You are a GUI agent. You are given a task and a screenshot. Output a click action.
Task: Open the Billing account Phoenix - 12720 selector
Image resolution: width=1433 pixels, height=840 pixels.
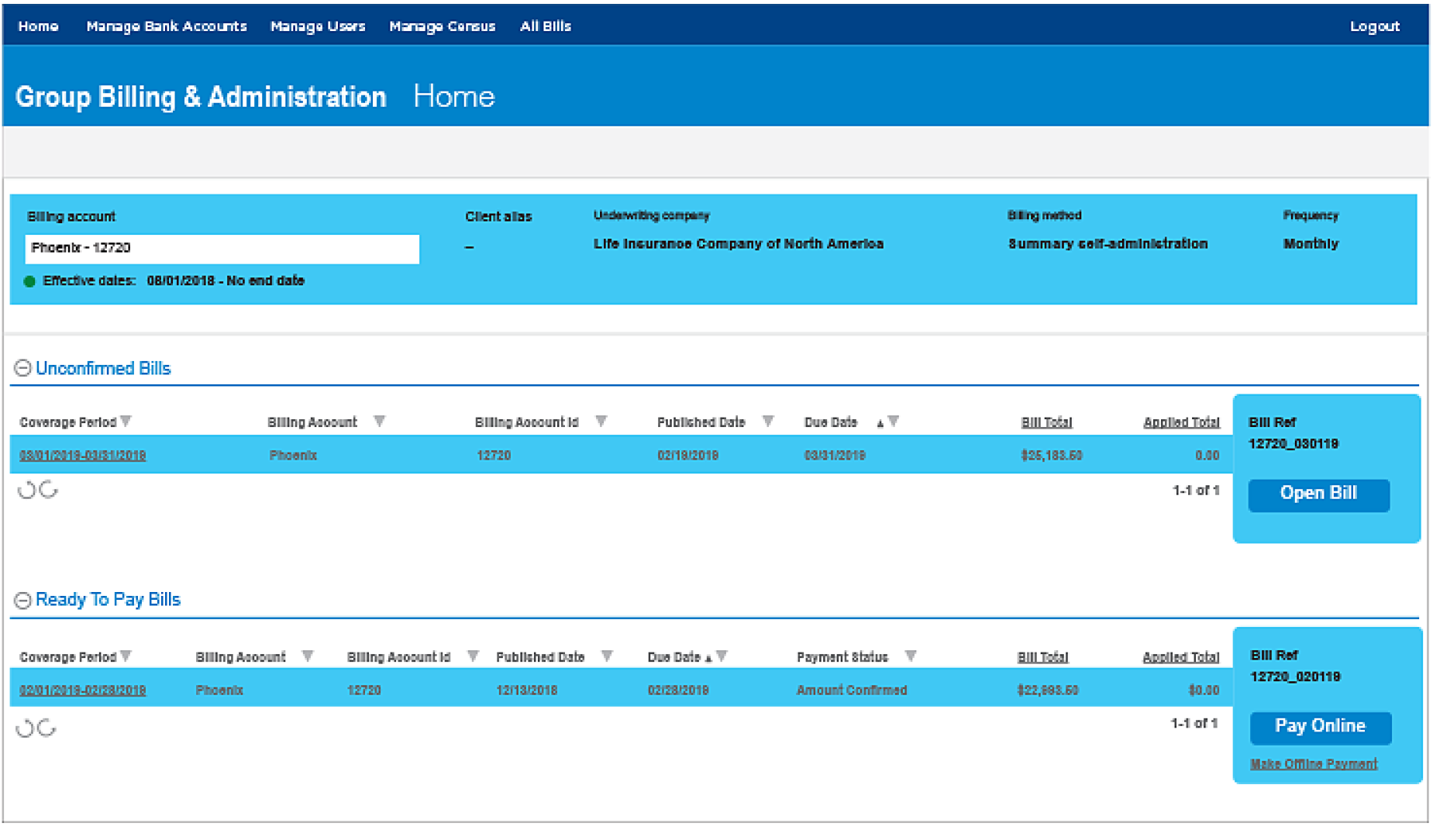(x=222, y=248)
